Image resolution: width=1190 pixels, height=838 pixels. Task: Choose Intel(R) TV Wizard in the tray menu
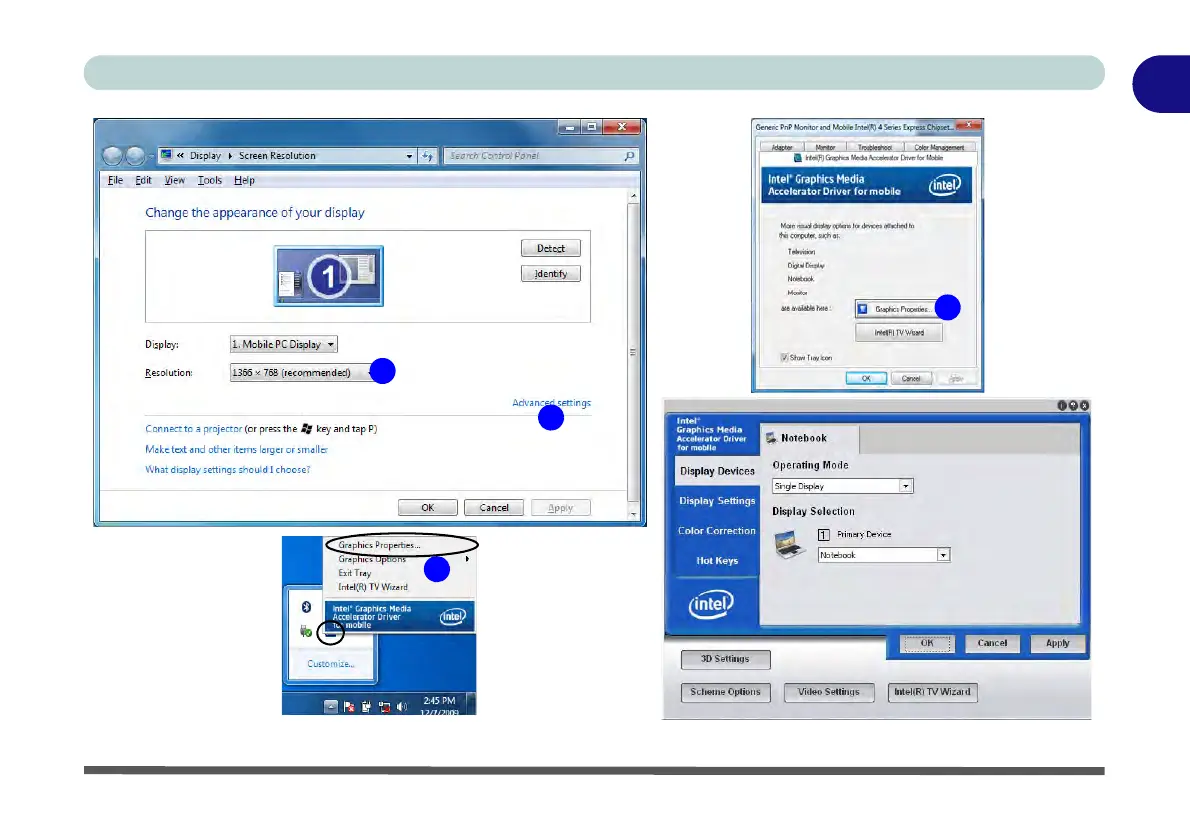tap(373, 588)
